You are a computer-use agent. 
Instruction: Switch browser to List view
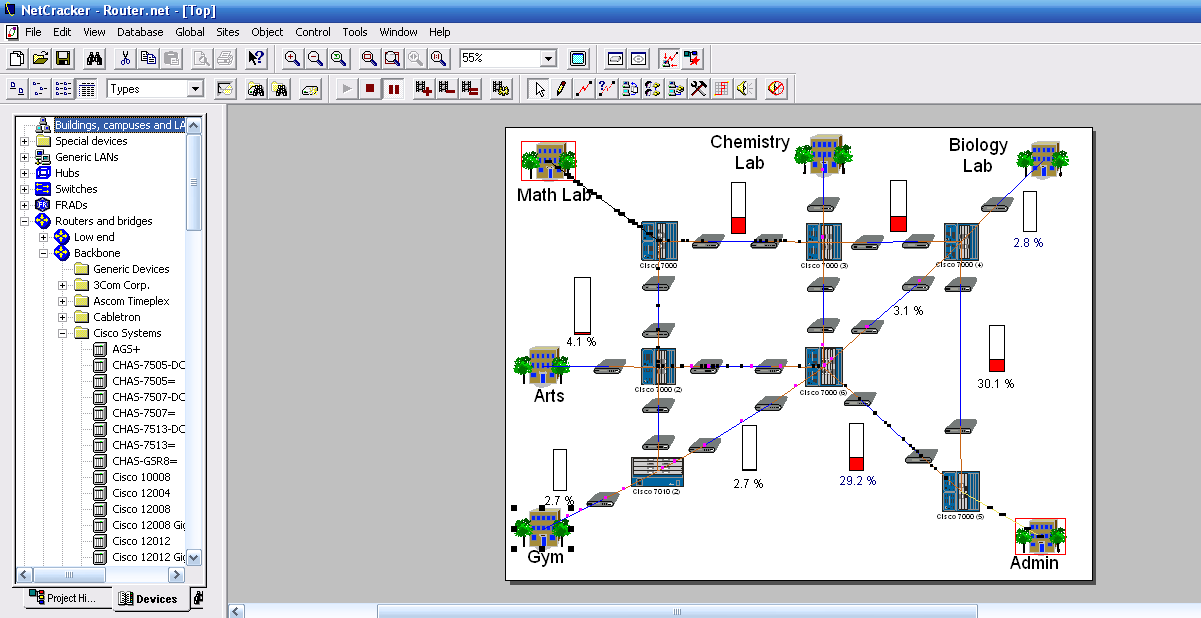[x=63, y=89]
